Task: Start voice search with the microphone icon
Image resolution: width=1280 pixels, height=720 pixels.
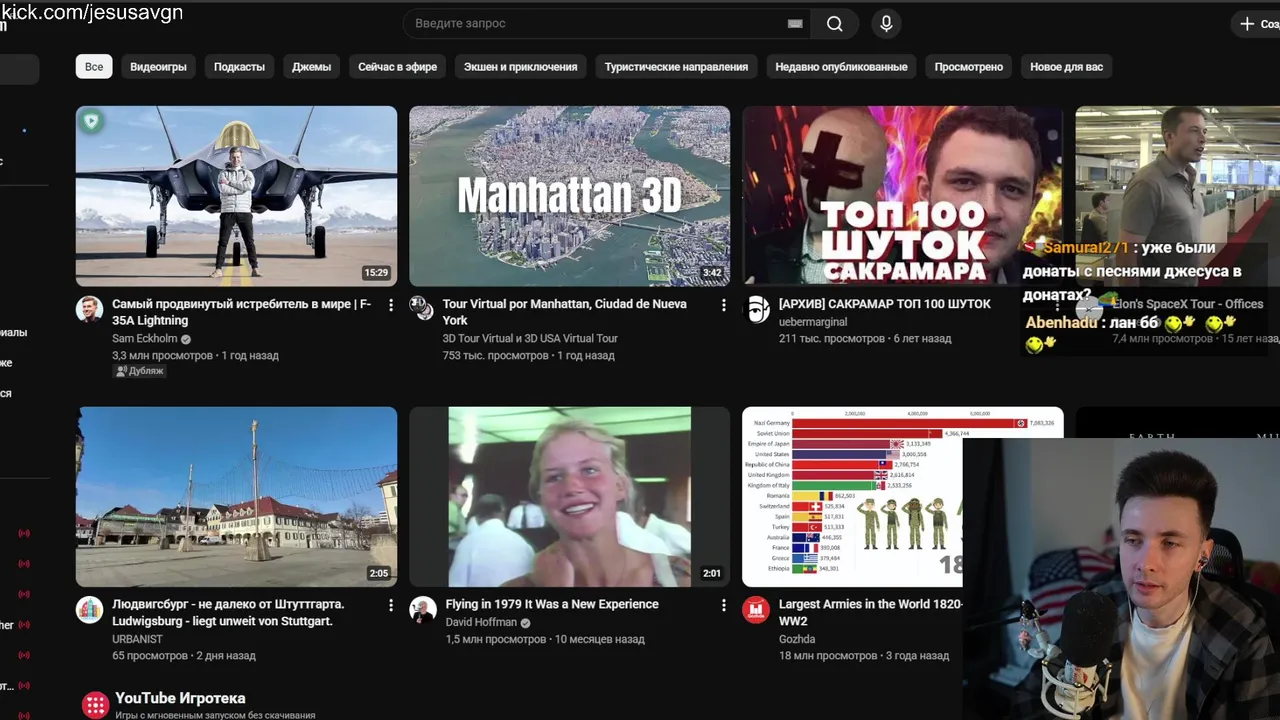Action: [x=886, y=24]
